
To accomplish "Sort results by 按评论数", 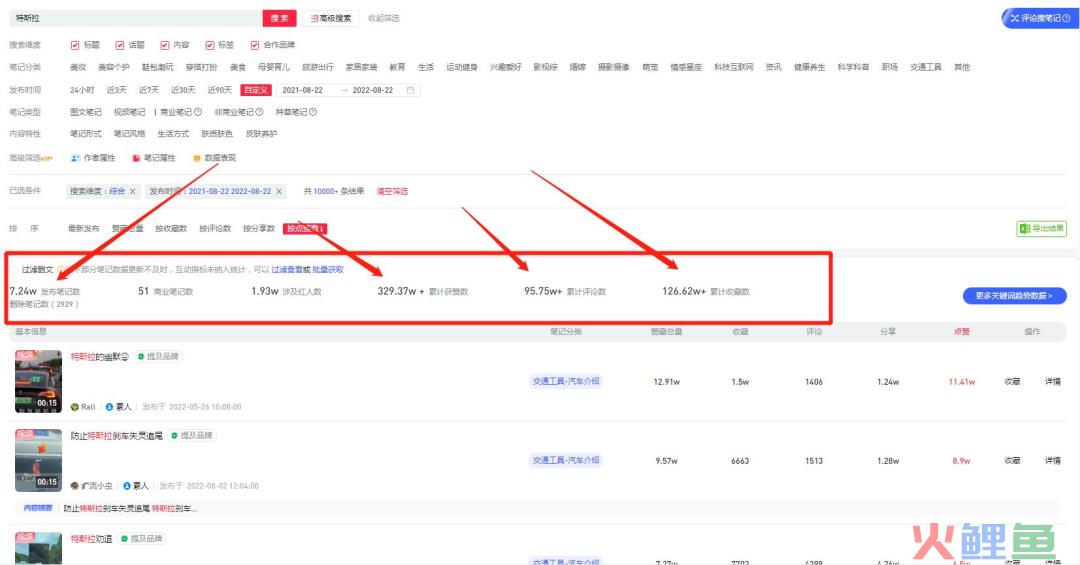I will click(x=215, y=228).
